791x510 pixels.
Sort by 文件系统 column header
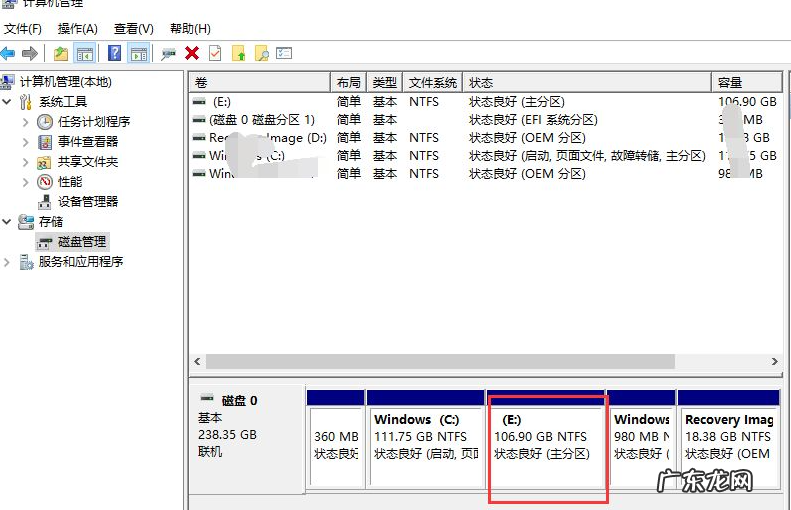433,82
